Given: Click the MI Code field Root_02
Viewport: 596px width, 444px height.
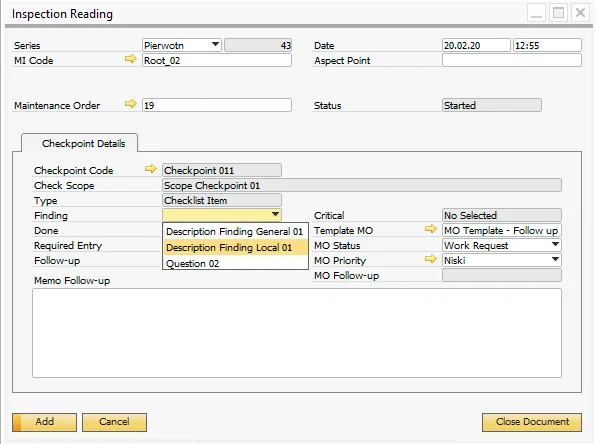Looking at the screenshot, I should [217, 60].
